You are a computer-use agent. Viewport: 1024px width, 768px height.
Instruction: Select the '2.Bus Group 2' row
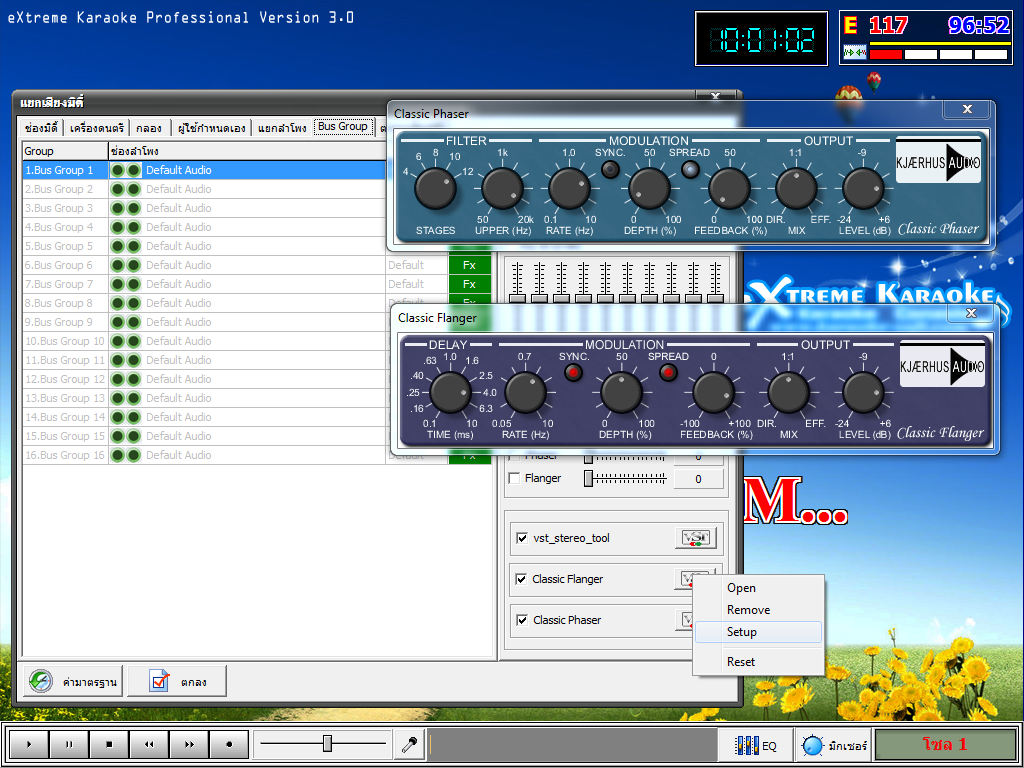coord(204,189)
